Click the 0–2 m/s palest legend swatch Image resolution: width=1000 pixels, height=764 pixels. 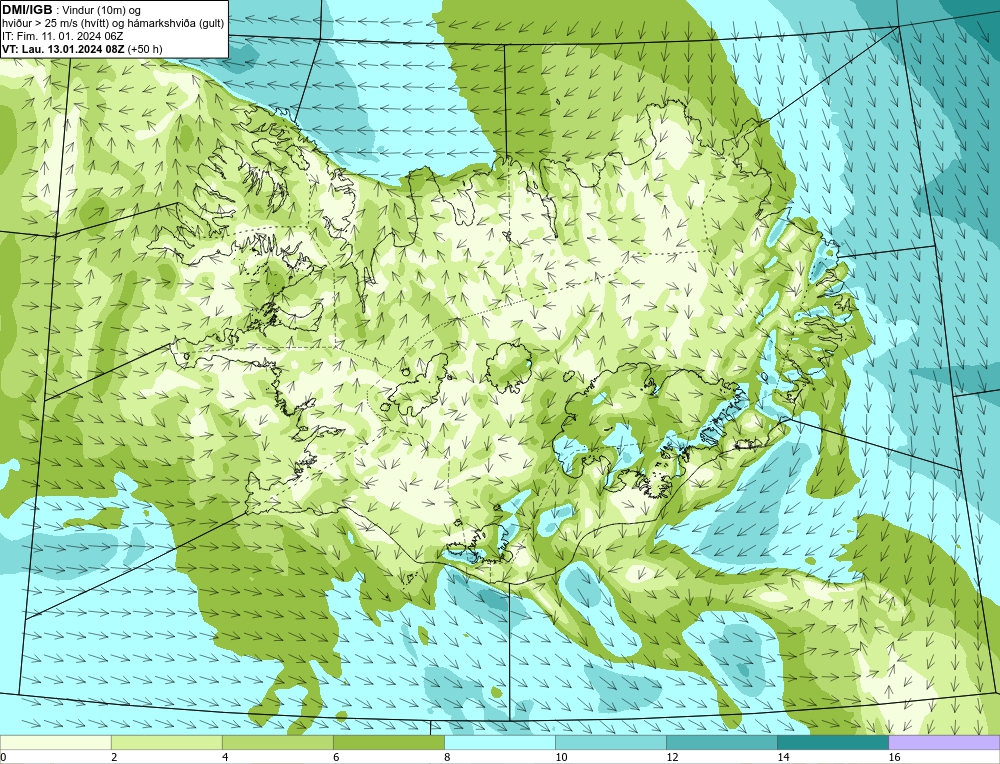[55, 742]
